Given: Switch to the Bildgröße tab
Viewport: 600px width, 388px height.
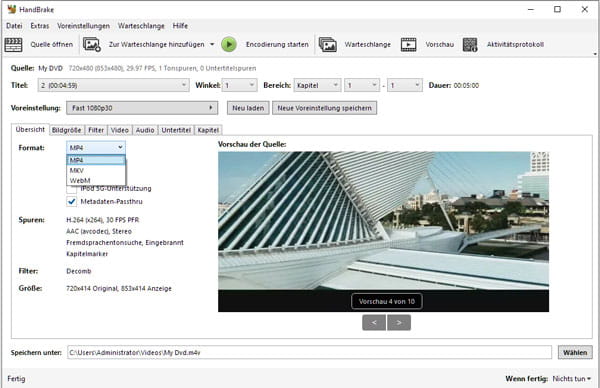Looking at the screenshot, I should coord(67,130).
